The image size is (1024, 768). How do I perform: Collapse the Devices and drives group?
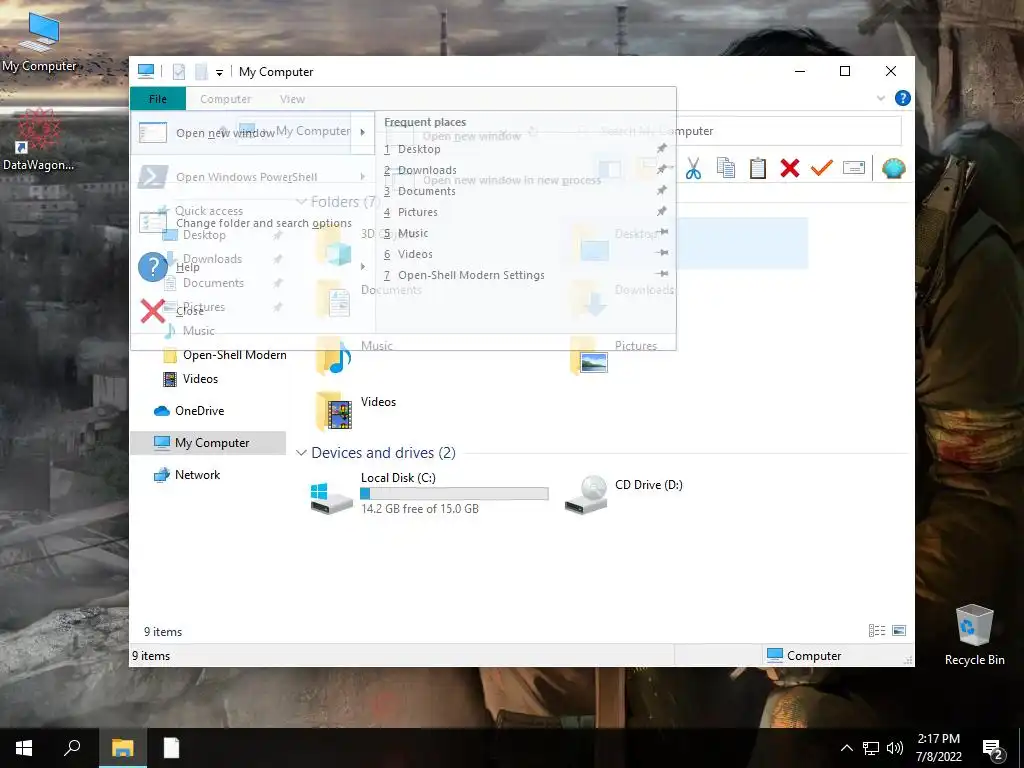click(301, 453)
